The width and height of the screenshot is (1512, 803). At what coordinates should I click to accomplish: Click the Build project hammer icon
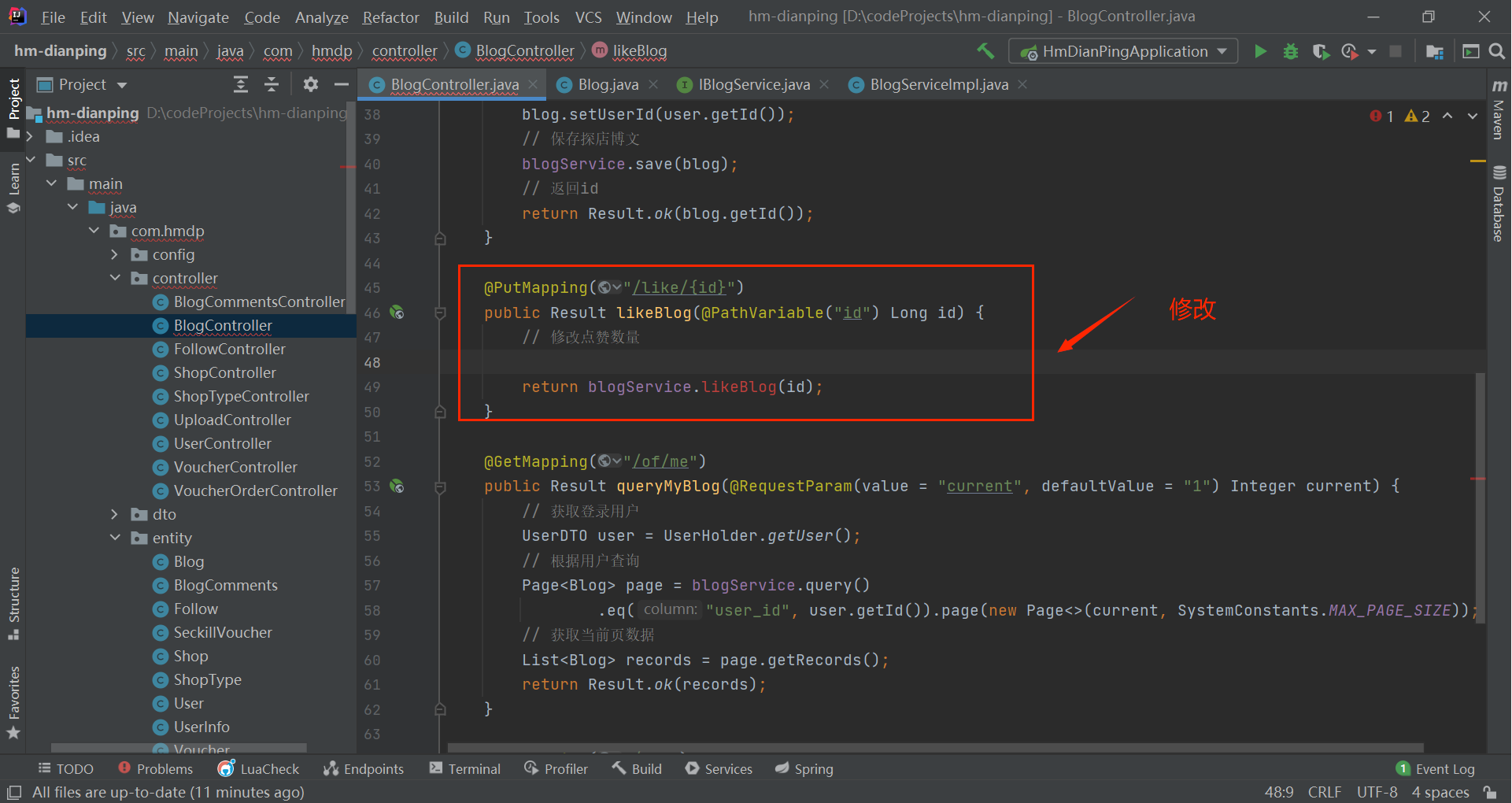pyautogui.click(x=985, y=51)
